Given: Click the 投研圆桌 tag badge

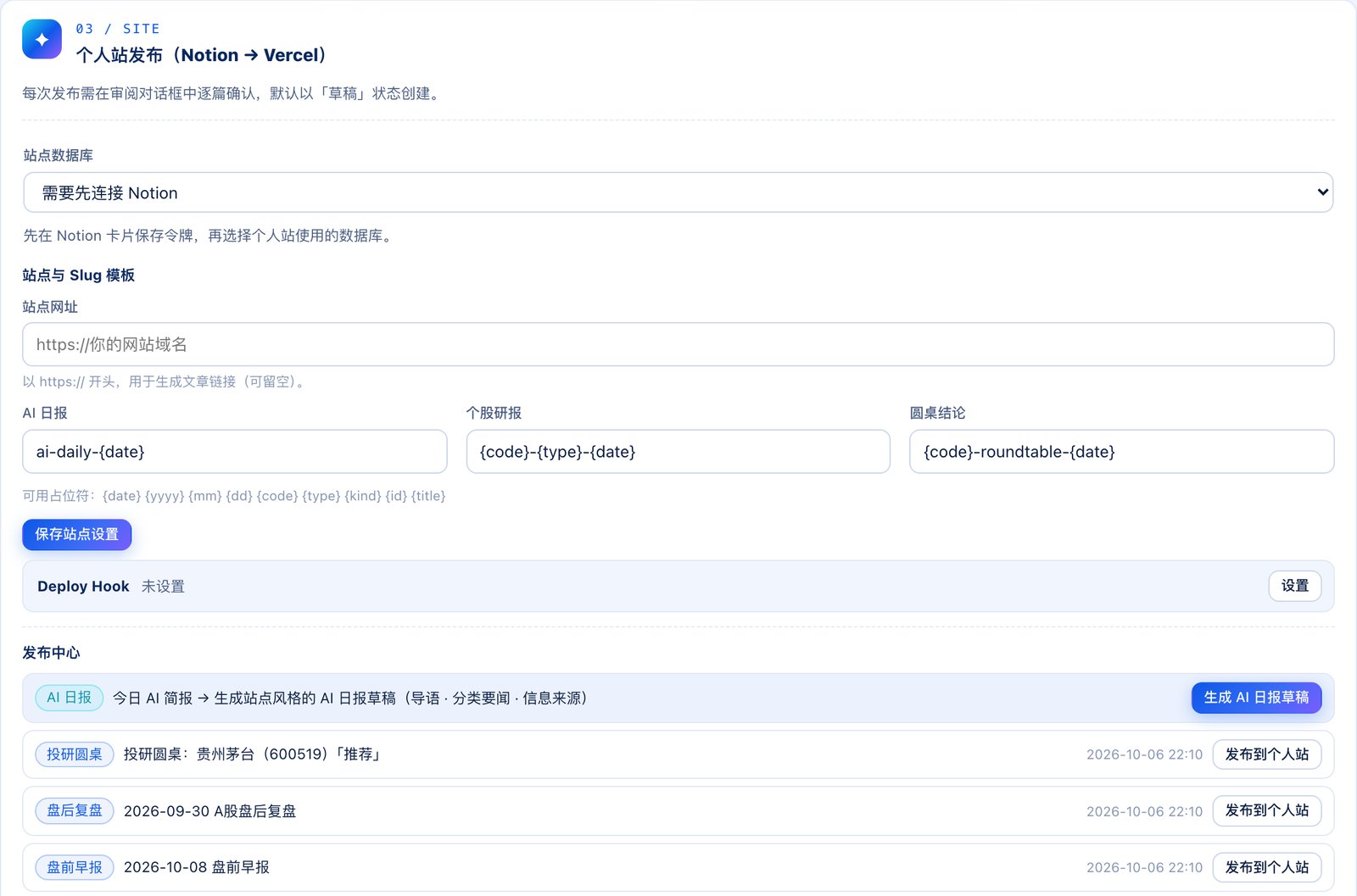Looking at the screenshot, I should click(75, 754).
